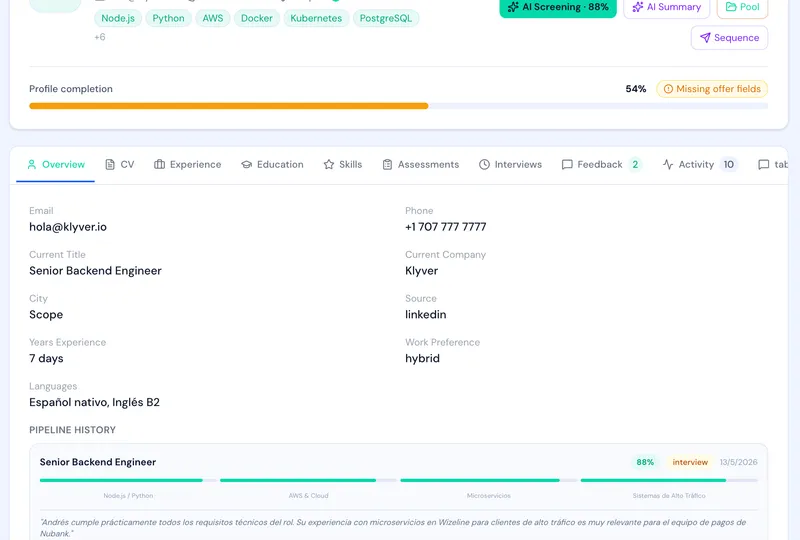The height and width of the screenshot is (540, 800).
Task: Open the Skills tab
Action: click(343, 164)
